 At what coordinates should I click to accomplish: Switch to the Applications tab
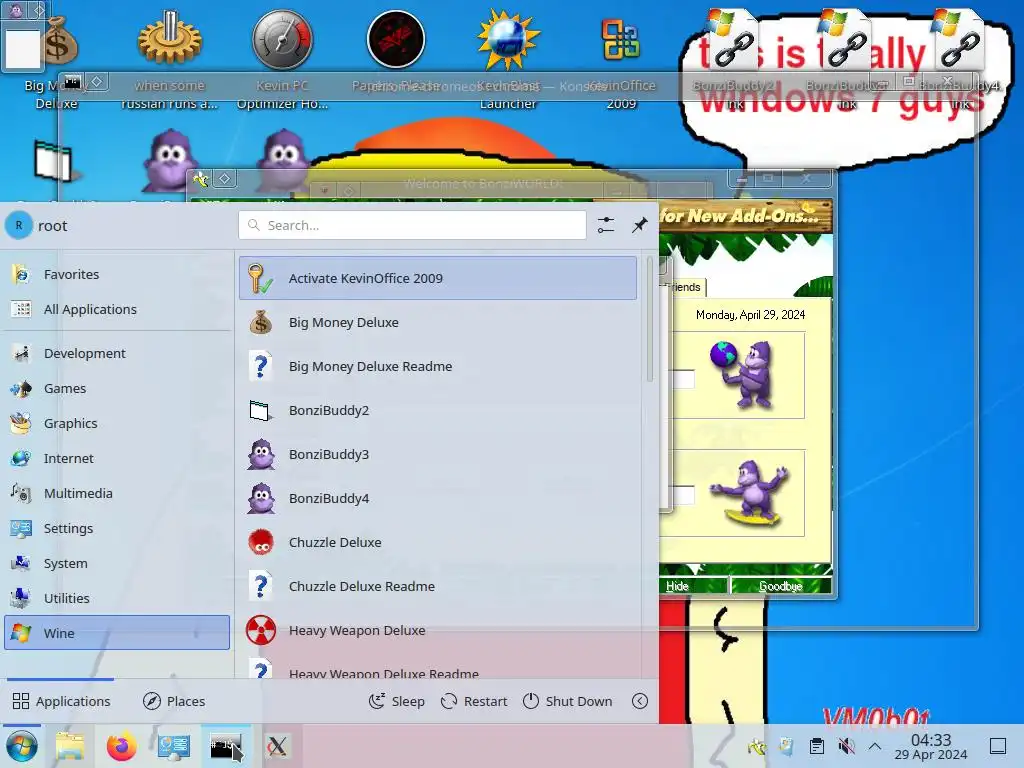point(61,701)
